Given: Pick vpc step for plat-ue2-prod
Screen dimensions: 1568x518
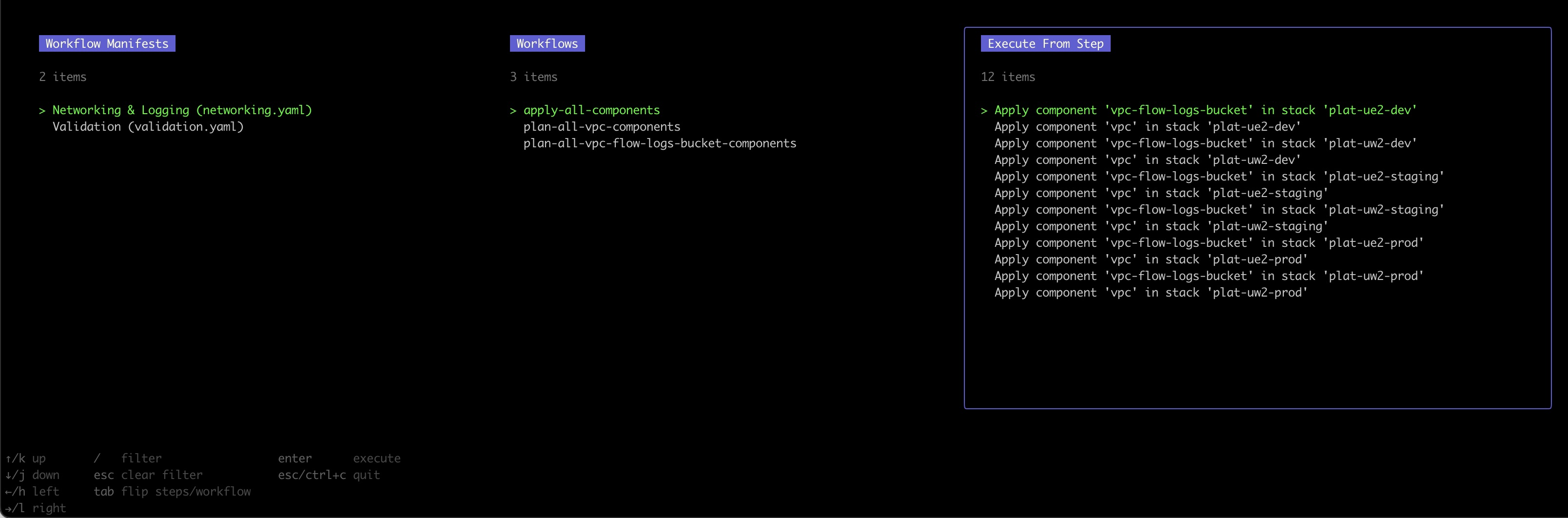Looking at the screenshot, I should (x=1151, y=259).
